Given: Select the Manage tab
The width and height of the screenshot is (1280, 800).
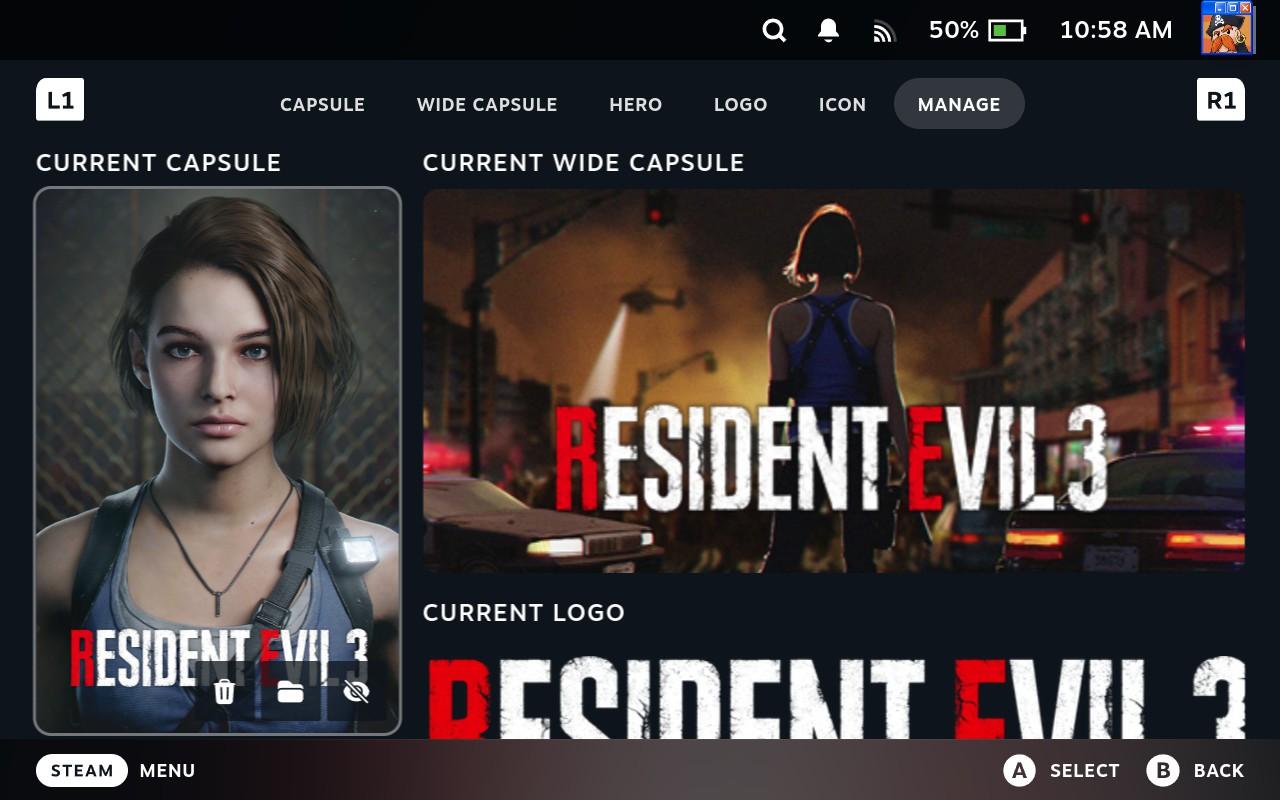Looking at the screenshot, I should click(x=959, y=104).
